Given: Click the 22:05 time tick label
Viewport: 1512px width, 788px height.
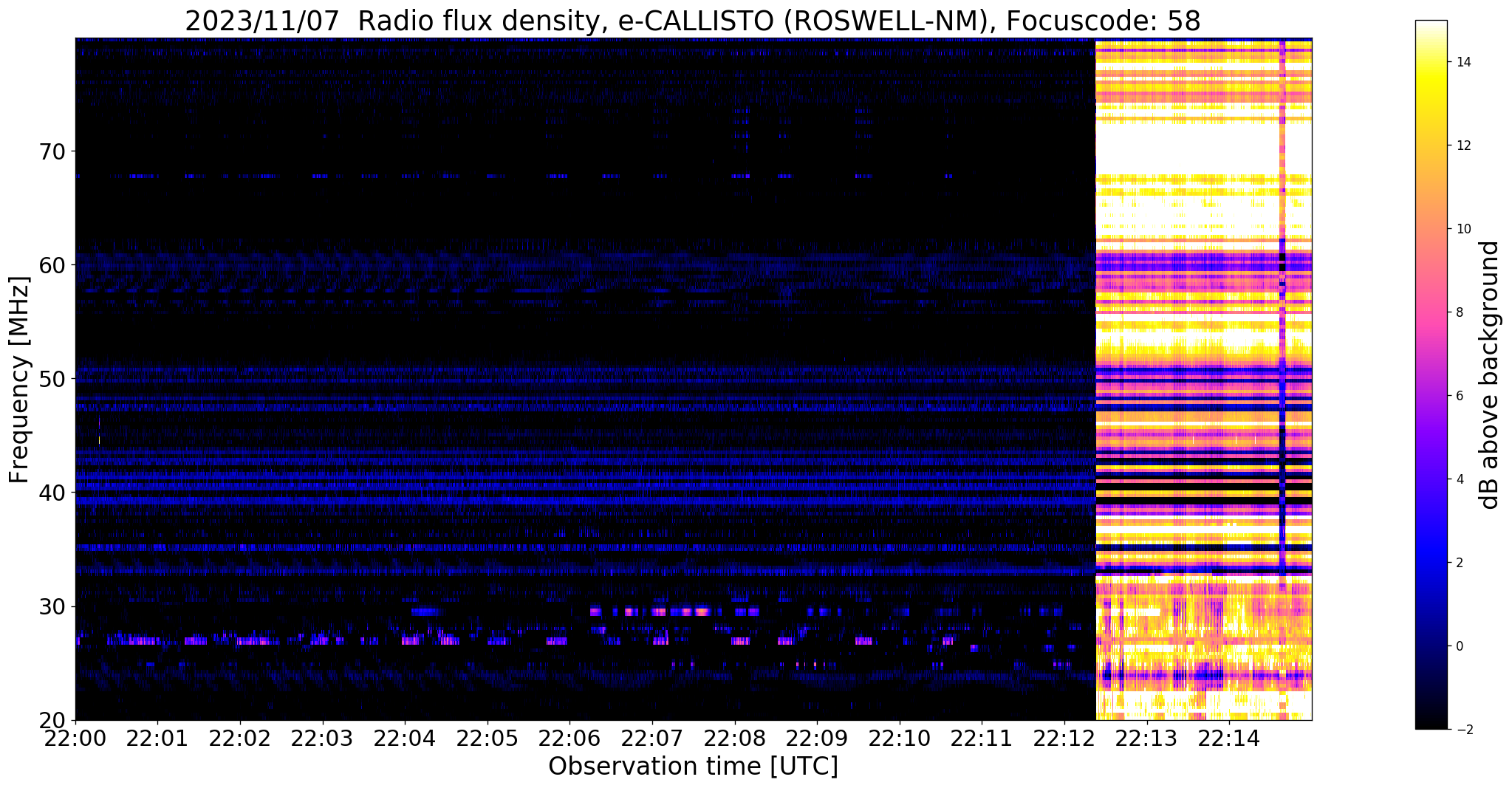Looking at the screenshot, I should [x=487, y=738].
